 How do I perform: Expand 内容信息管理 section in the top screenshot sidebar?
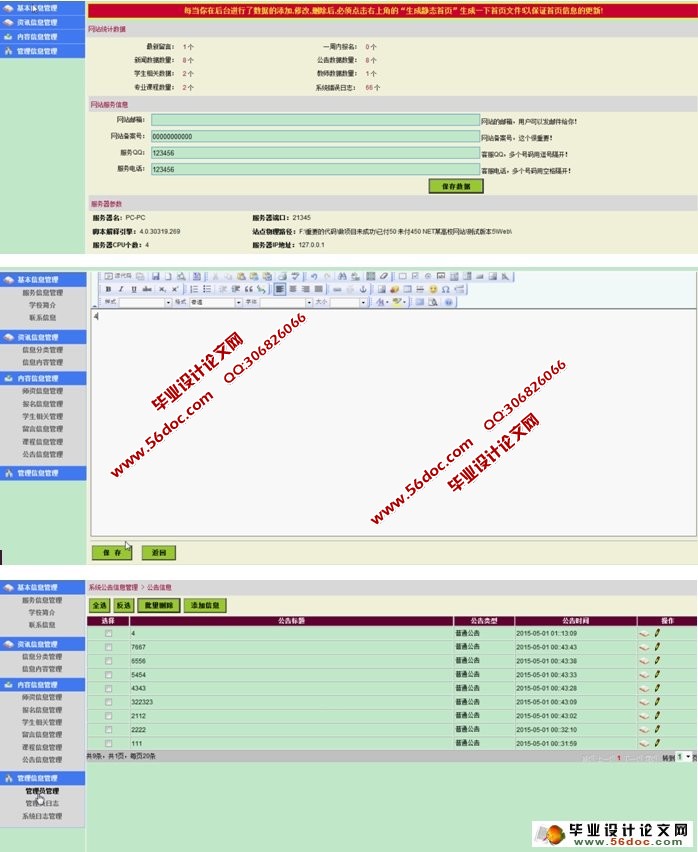[42, 36]
